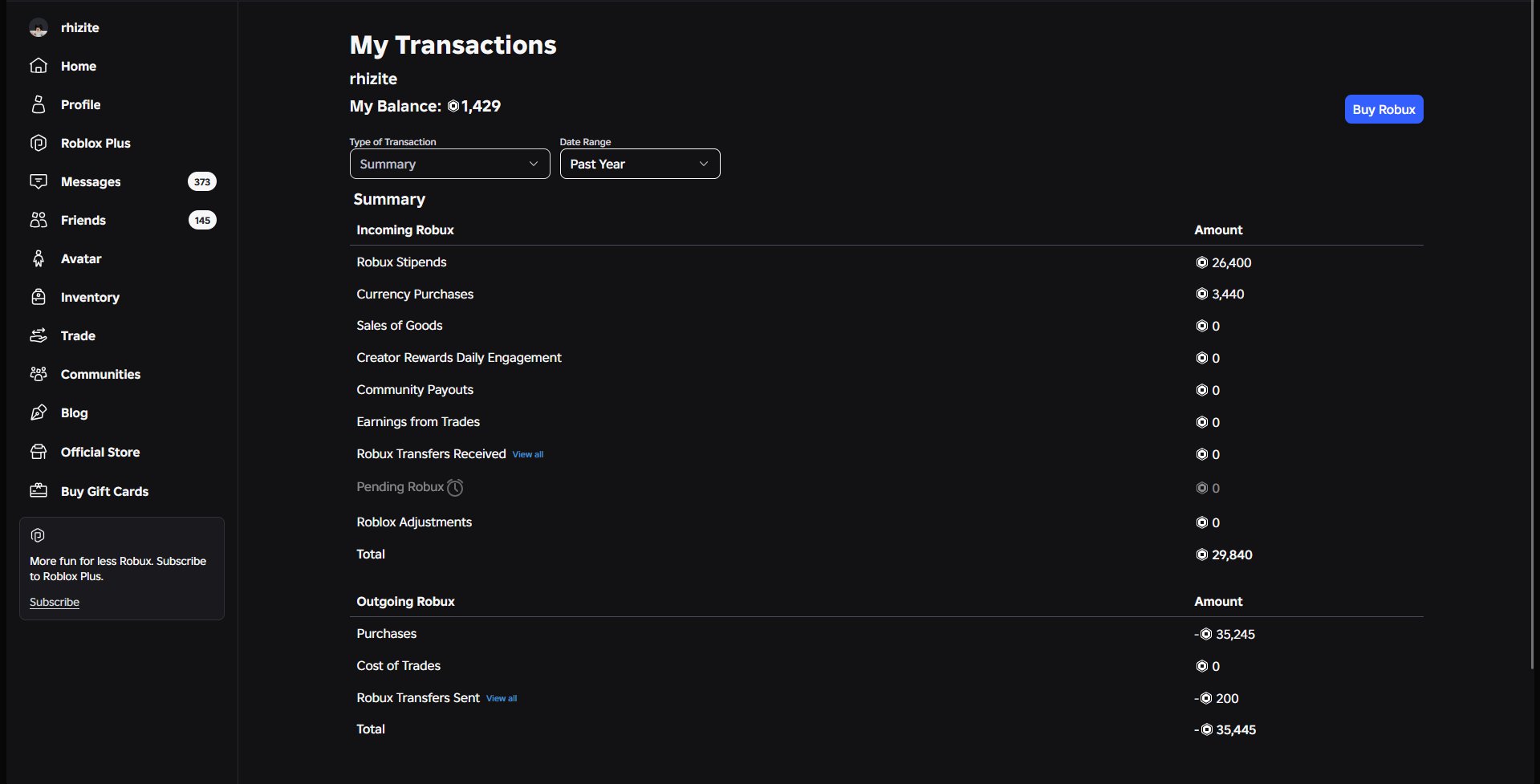Click the Purchases row label
This screenshot has height=784, width=1540.
click(387, 633)
